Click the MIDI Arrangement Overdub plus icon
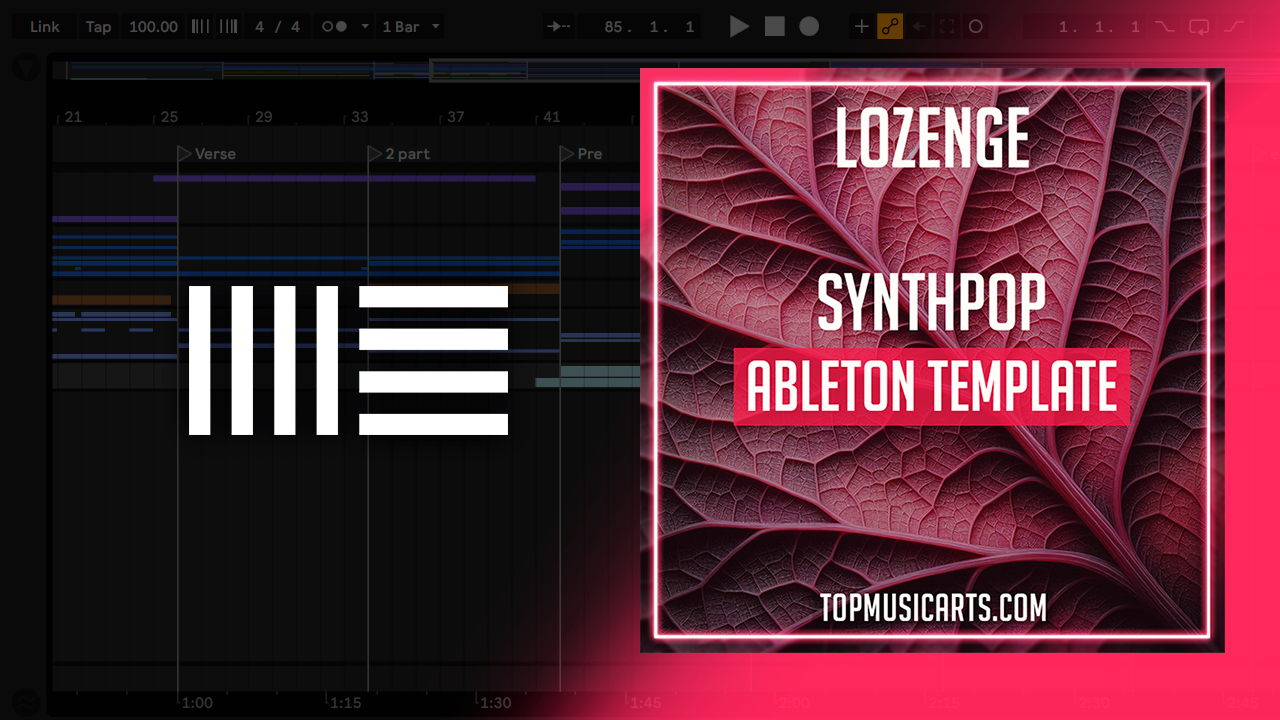 (861, 27)
